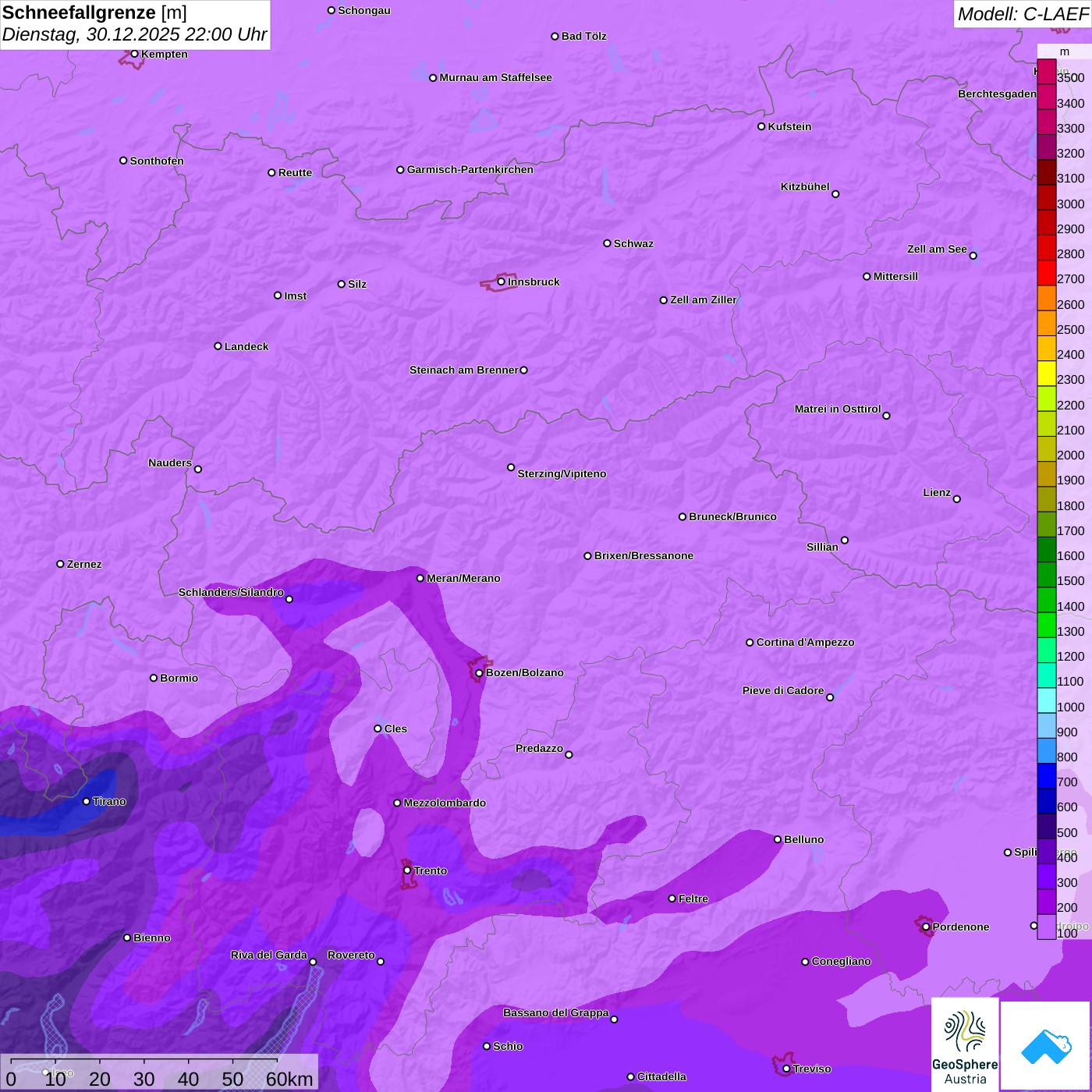1092x1092 pixels.
Task: Click the Bruneck/Brunico label
Action: point(732,516)
